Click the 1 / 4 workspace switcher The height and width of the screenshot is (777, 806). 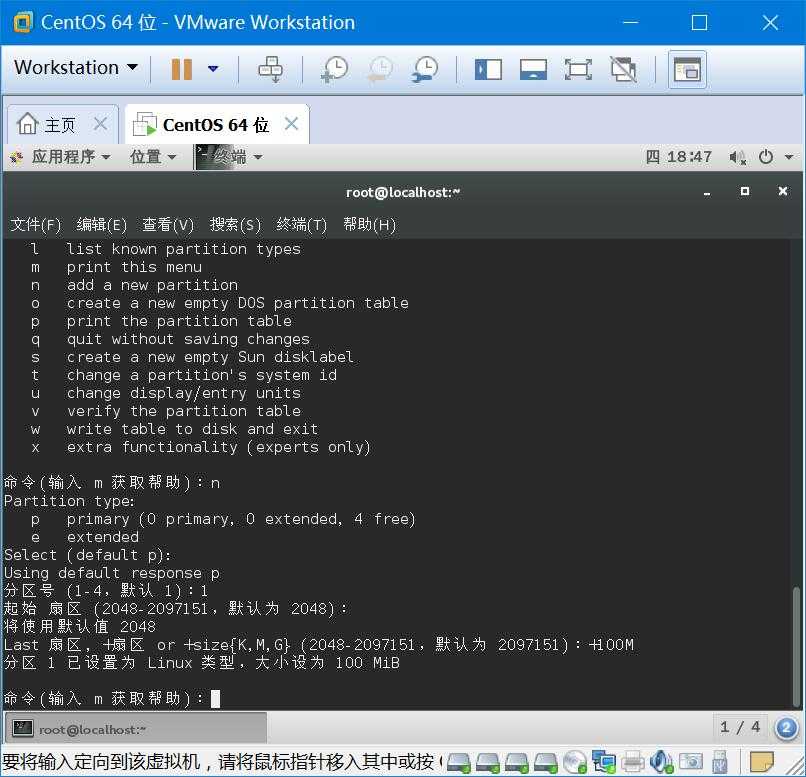(x=740, y=727)
